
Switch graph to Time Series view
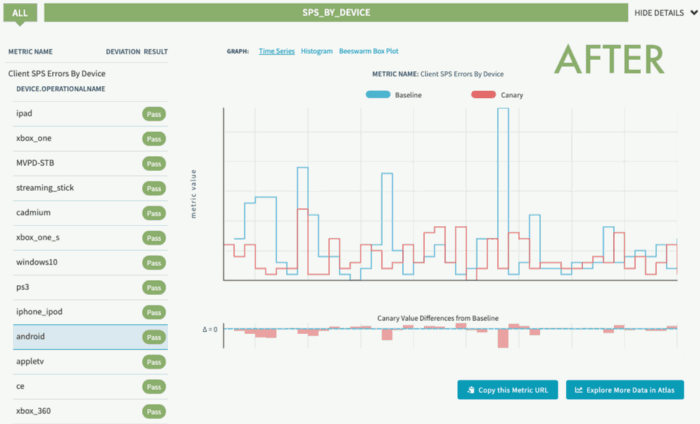(x=275, y=50)
